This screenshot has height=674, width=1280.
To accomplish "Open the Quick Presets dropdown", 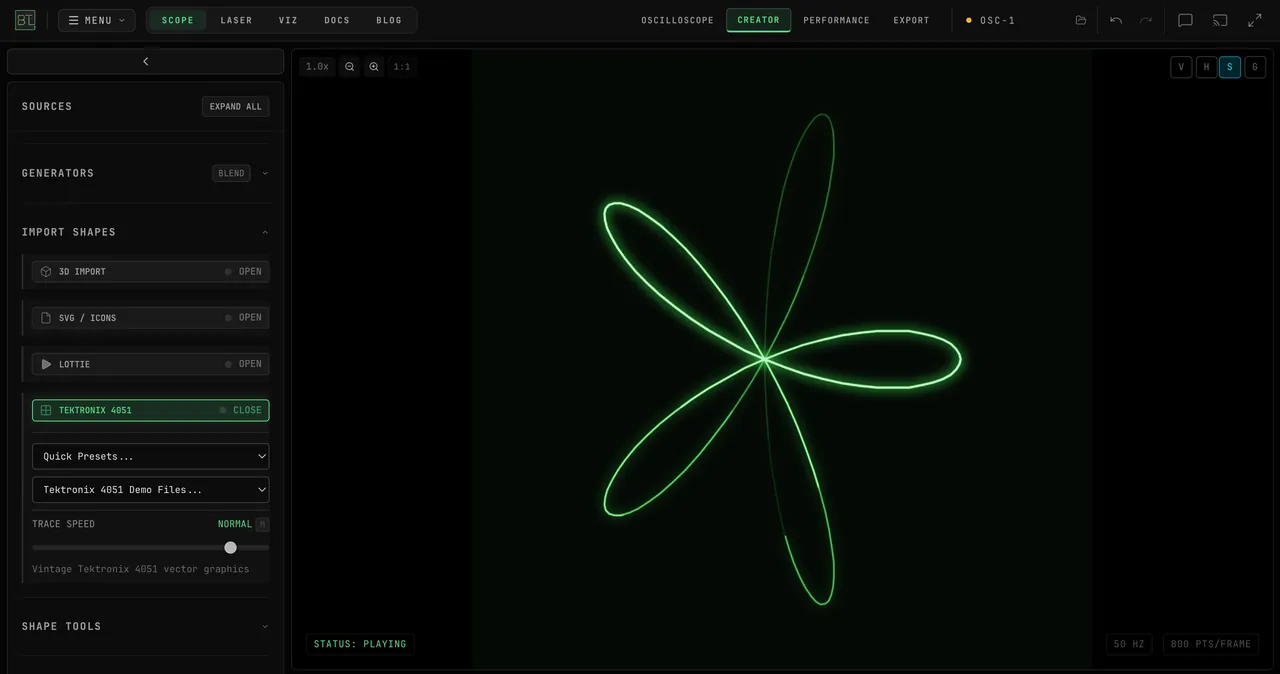I will pos(151,456).
